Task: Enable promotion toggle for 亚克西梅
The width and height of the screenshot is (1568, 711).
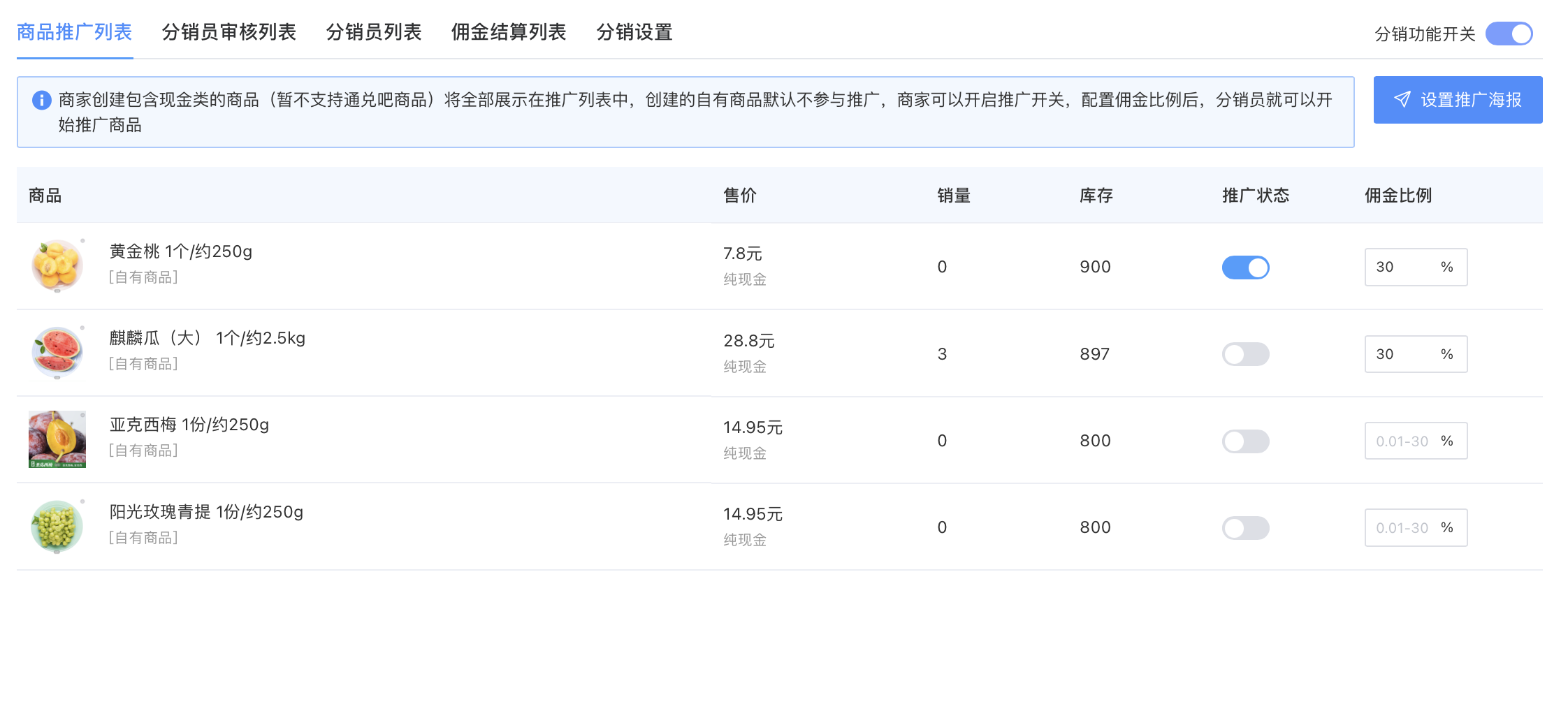Action: (x=1245, y=441)
